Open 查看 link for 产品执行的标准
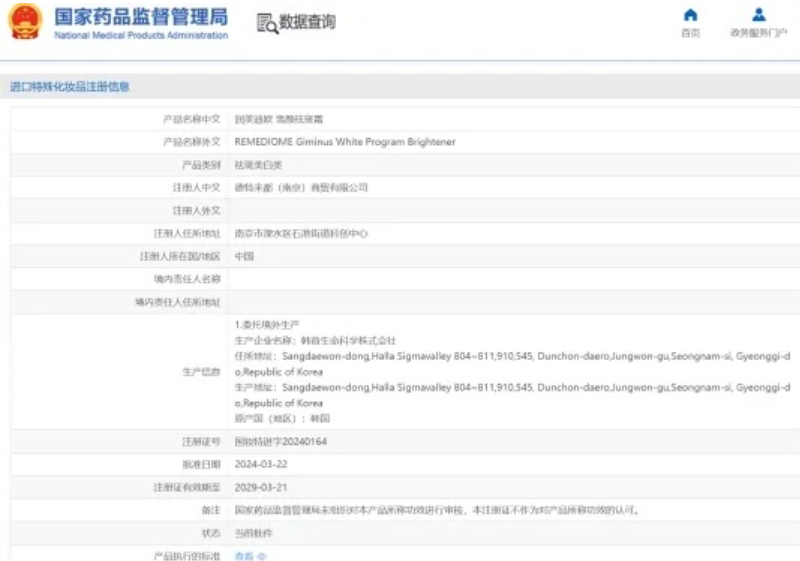 [x=244, y=556]
